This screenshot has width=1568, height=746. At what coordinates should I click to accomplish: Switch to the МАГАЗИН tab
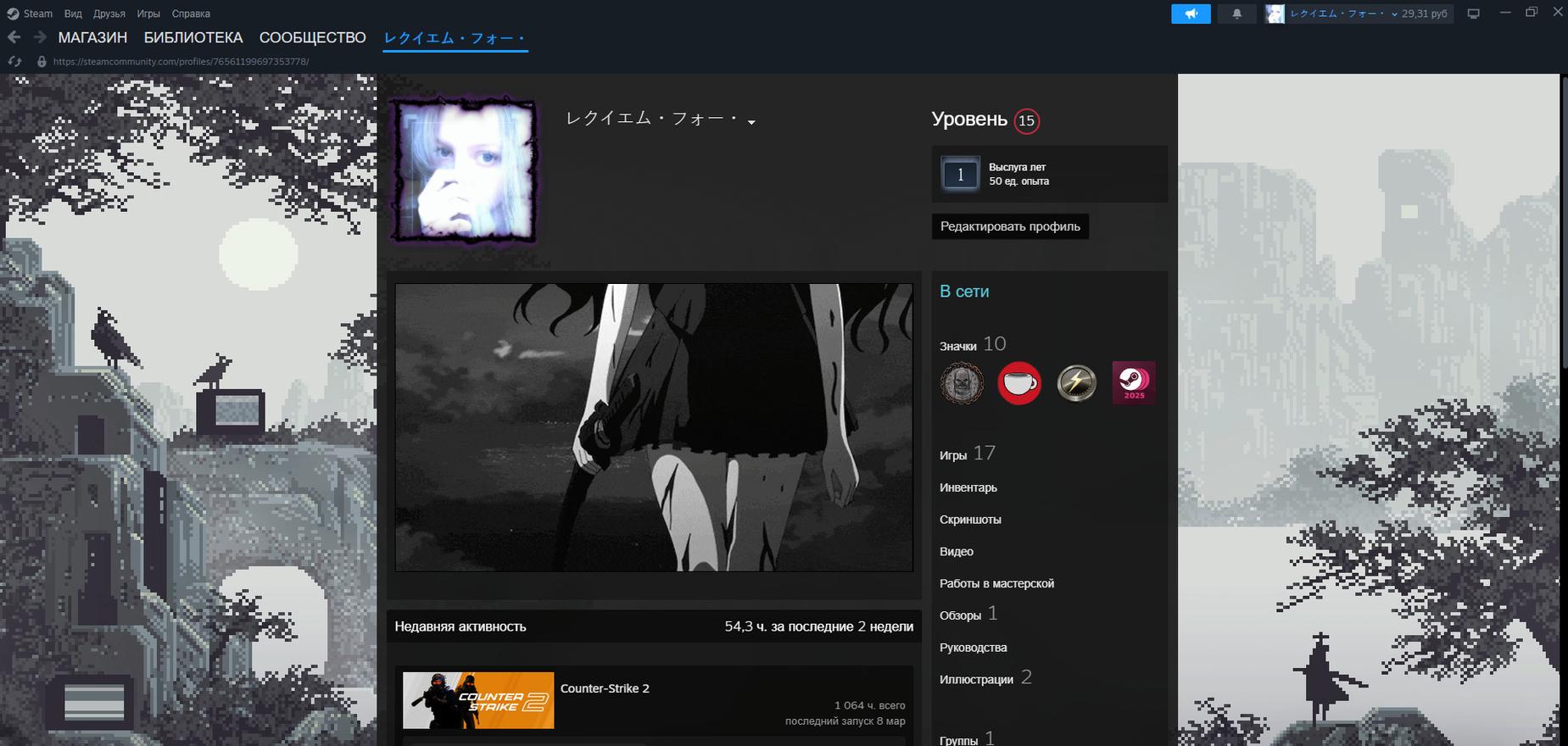[x=92, y=37]
